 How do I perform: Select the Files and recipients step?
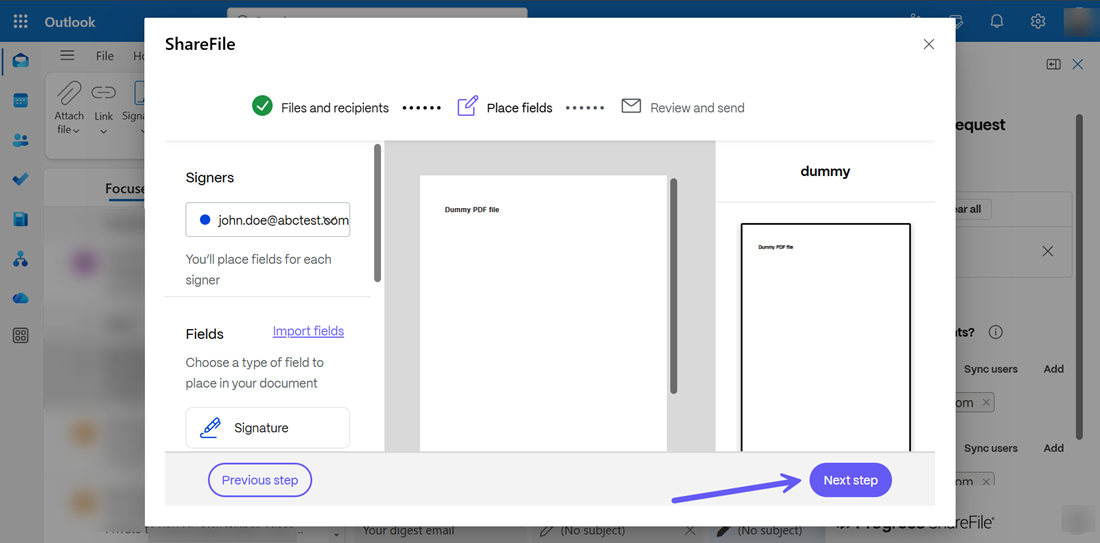pyautogui.click(x=335, y=108)
